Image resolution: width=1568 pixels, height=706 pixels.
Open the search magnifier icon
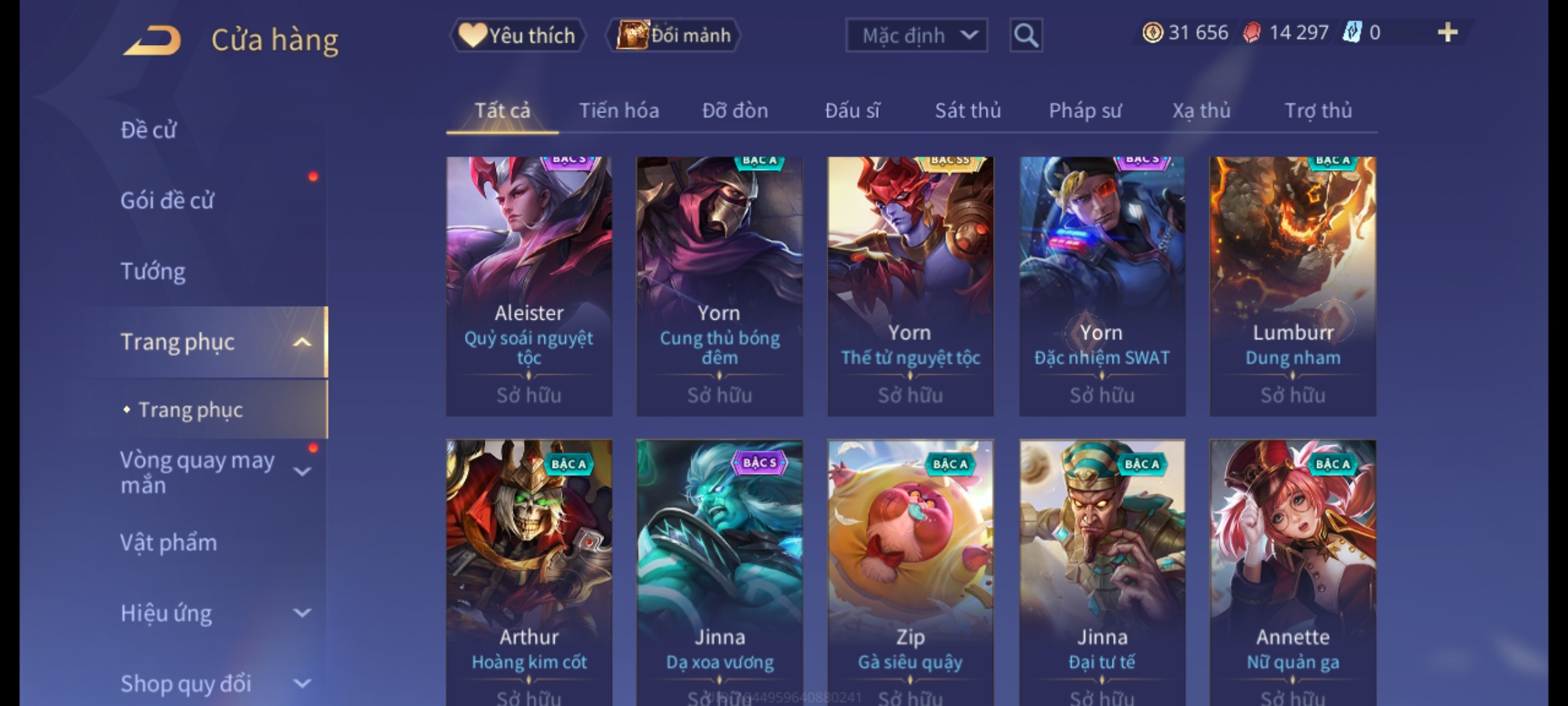coord(1026,35)
